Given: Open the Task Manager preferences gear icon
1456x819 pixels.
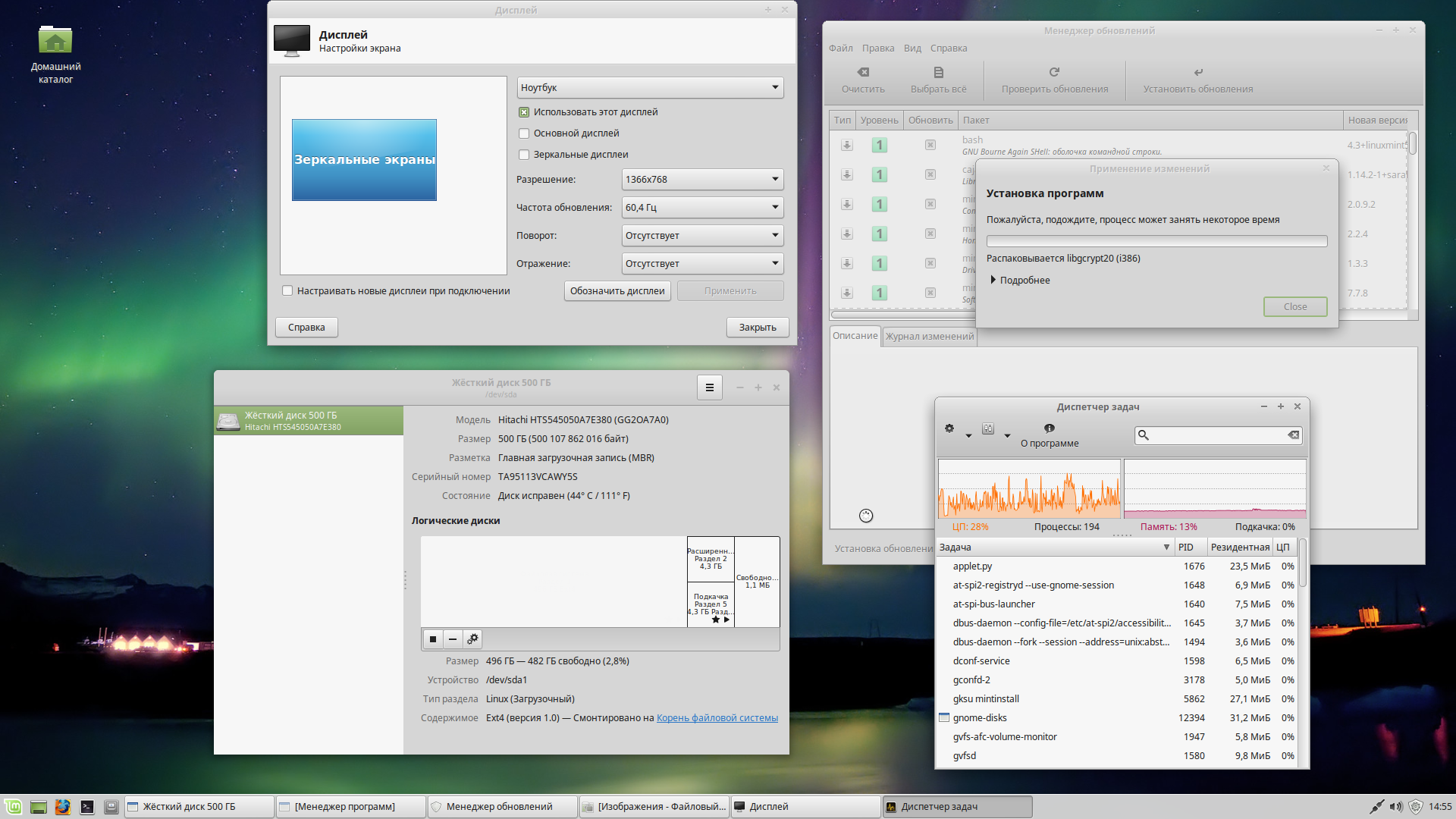Looking at the screenshot, I should coord(949,428).
